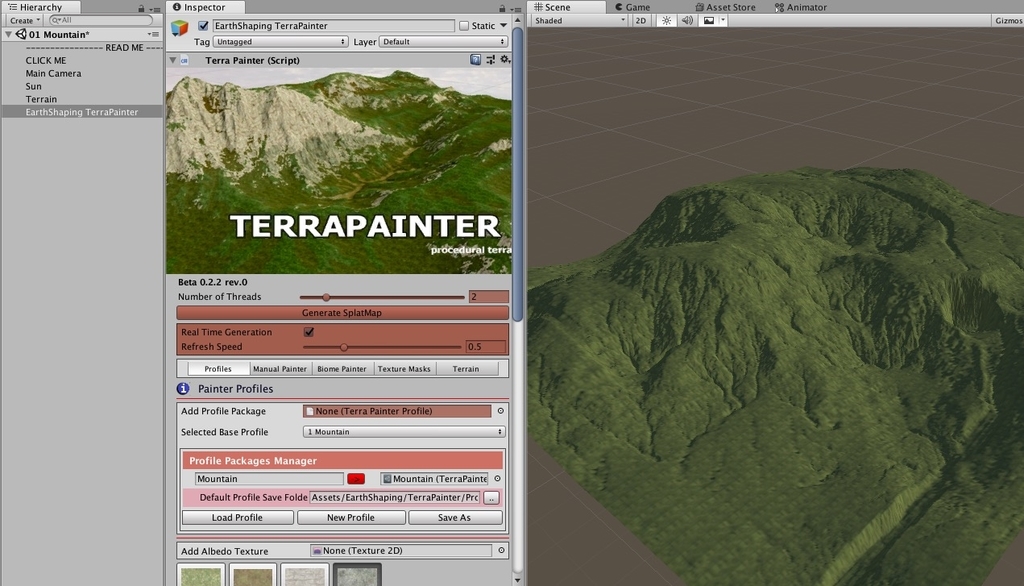Screen dimensions: 1024x586
Task: Select the Biome Painter tab
Action: (x=342, y=368)
